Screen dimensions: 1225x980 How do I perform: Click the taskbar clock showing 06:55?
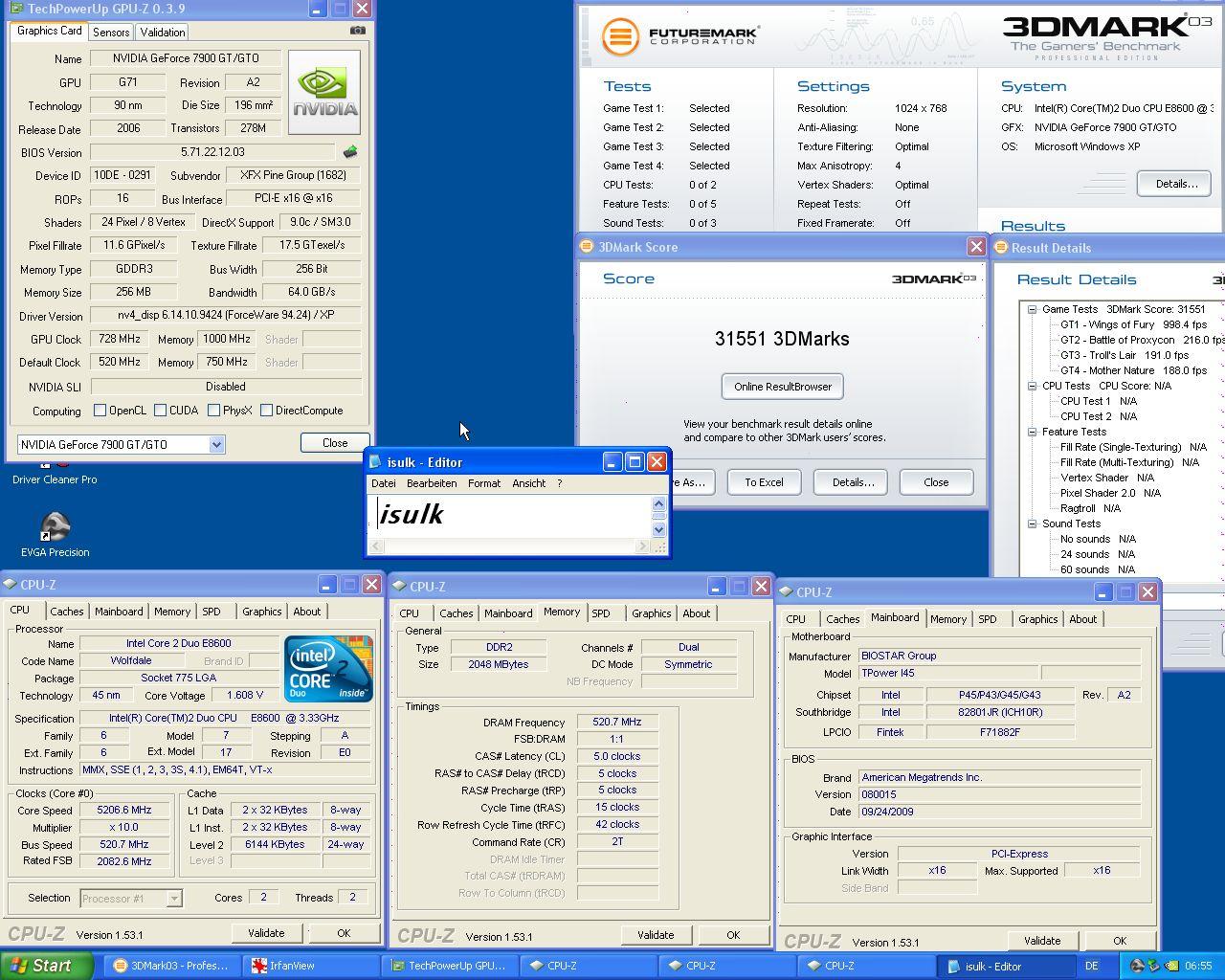click(1198, 966)
